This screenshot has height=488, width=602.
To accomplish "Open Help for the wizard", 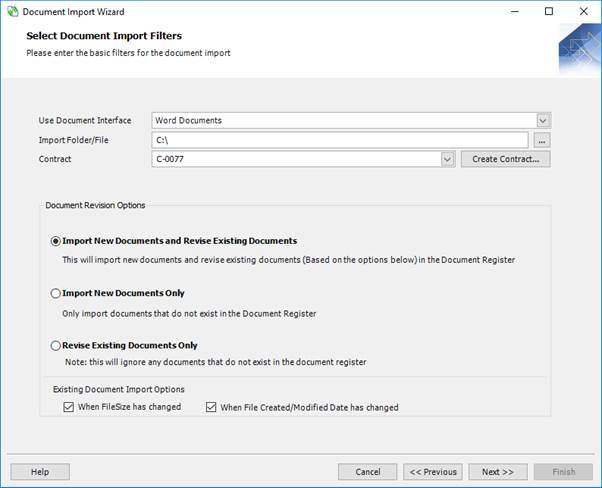I will [x=40, y=472].
